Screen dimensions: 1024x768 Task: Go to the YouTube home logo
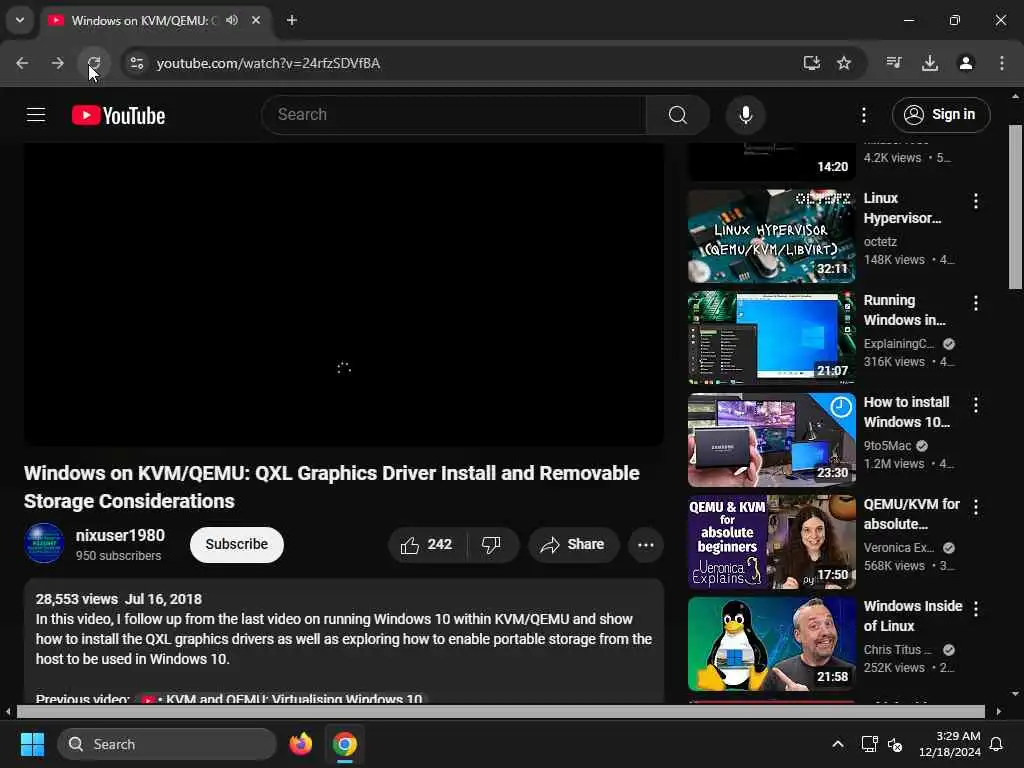[x=118, y=116]
